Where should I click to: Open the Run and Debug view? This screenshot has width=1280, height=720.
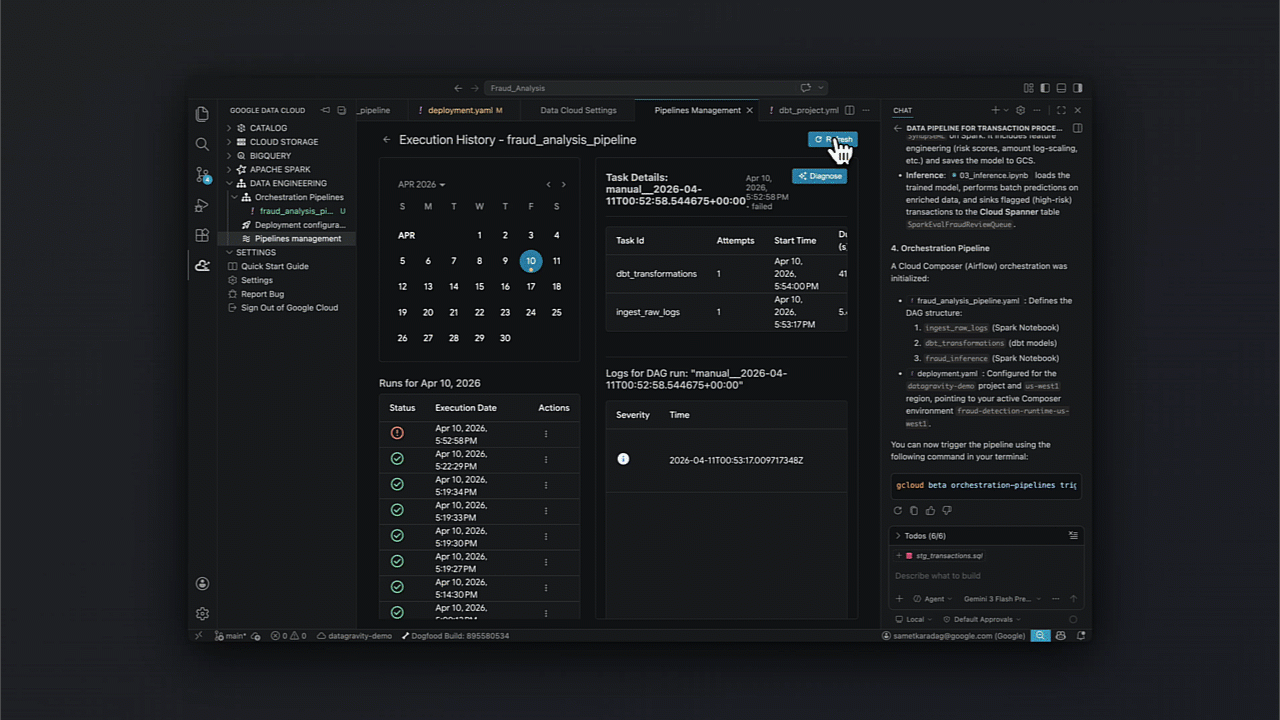pos(202,205)
